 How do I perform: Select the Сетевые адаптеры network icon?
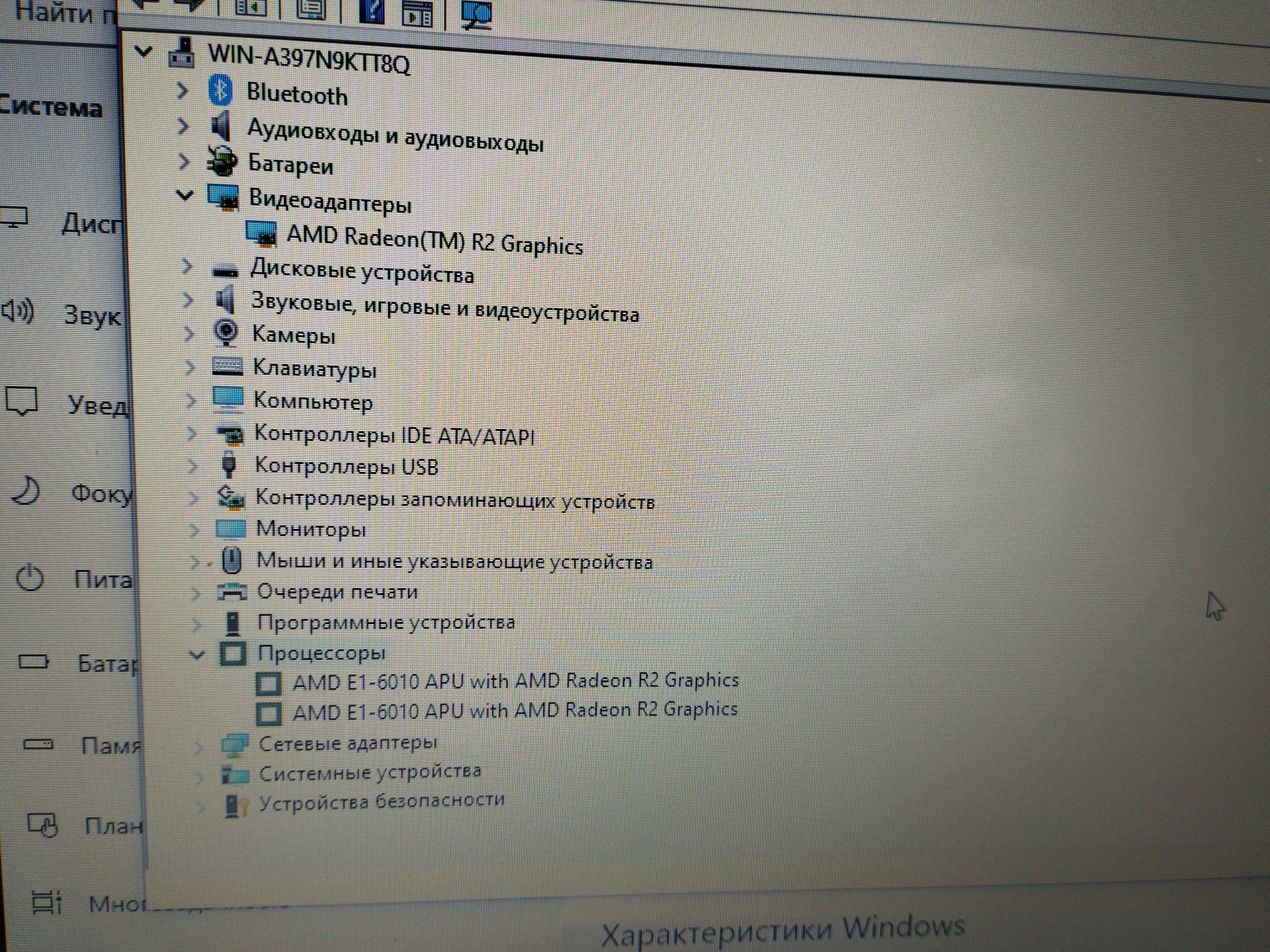(235, 744)
